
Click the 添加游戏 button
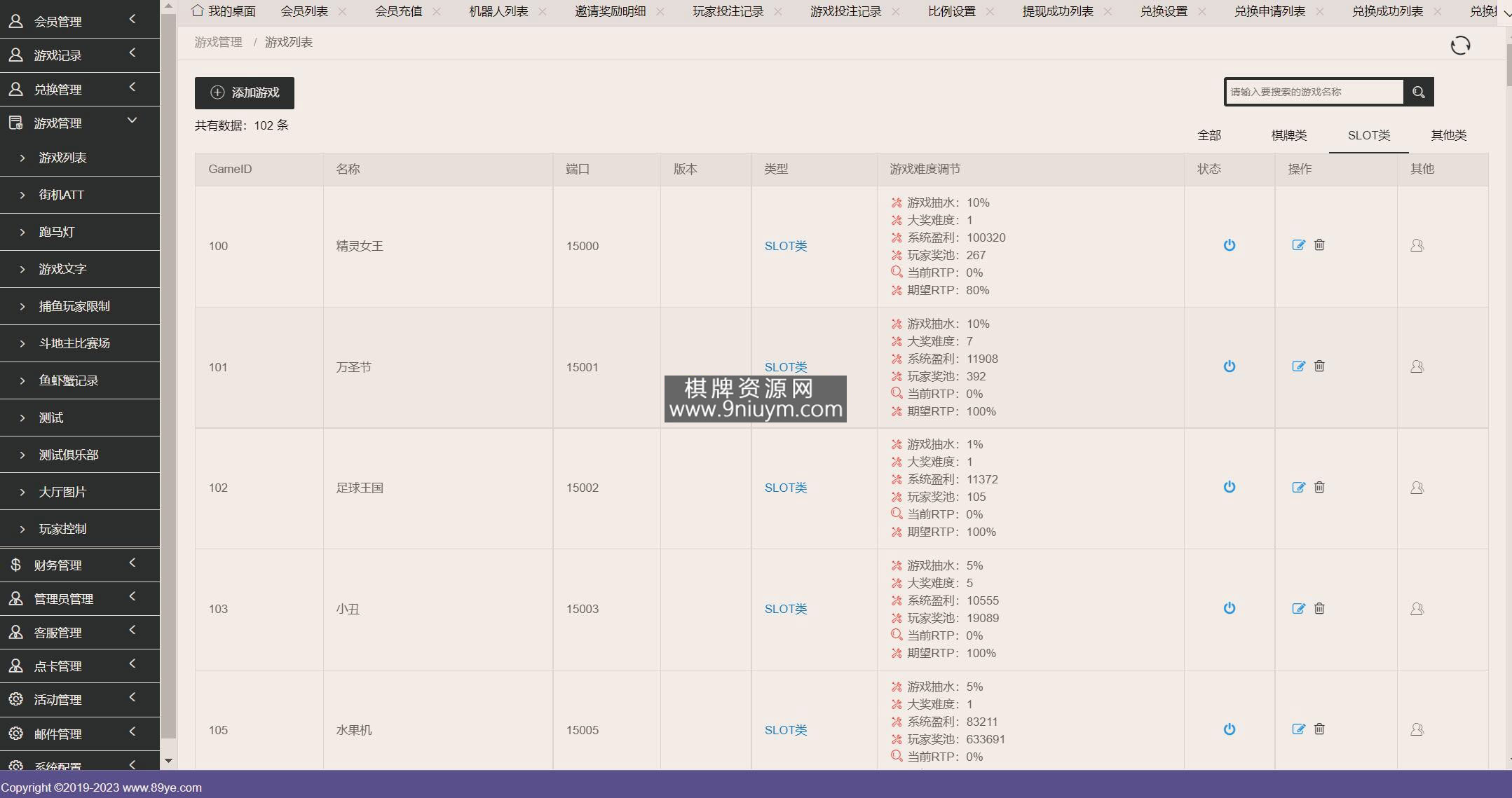[x=244, y=92]
